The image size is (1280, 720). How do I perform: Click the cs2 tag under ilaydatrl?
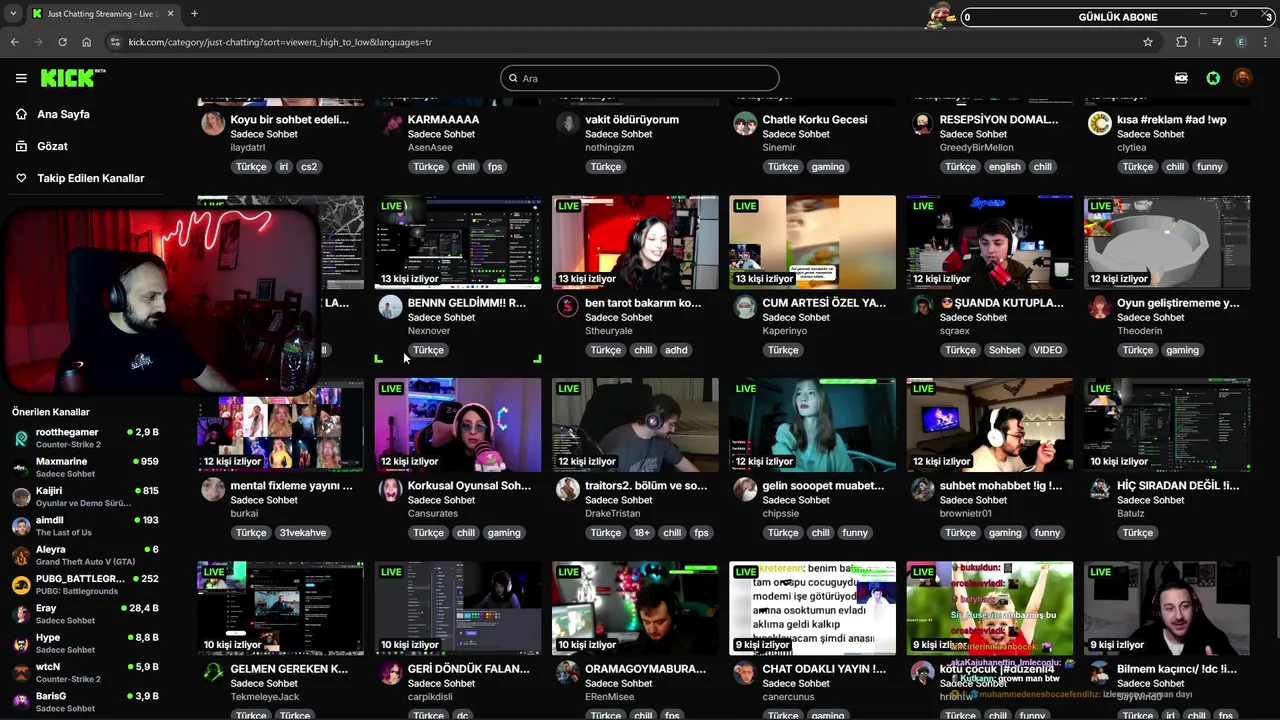pyautogui.click(x=309, y=167)
